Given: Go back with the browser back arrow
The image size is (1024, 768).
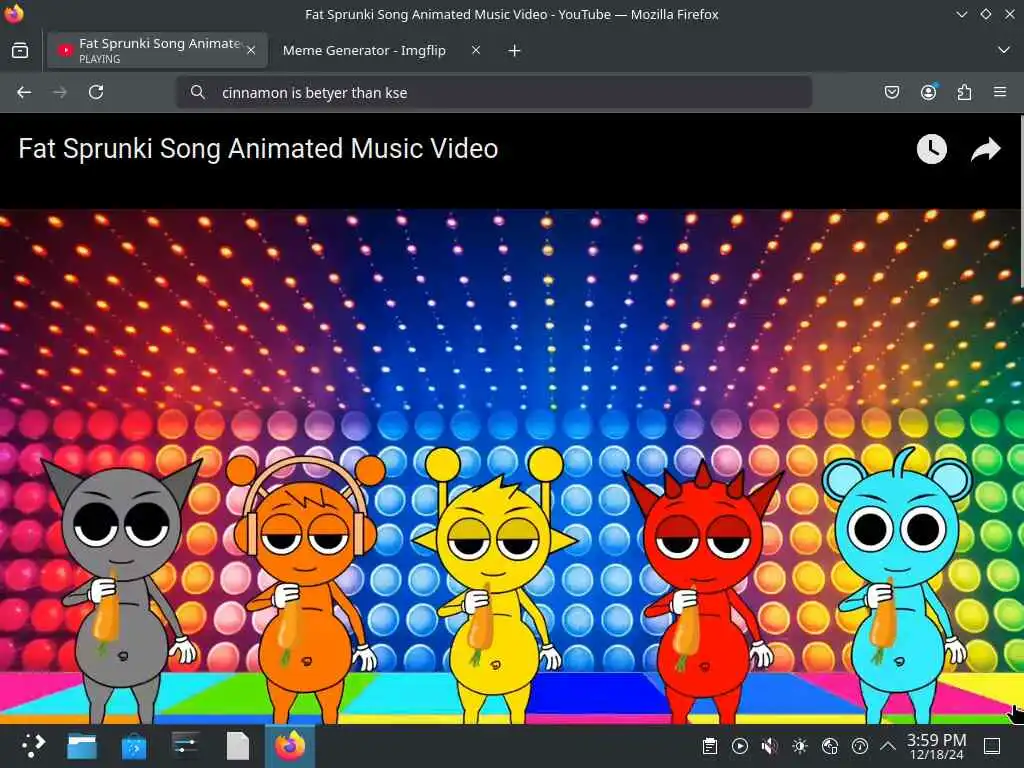Looking at the screenshot, I should coord(24,92).
